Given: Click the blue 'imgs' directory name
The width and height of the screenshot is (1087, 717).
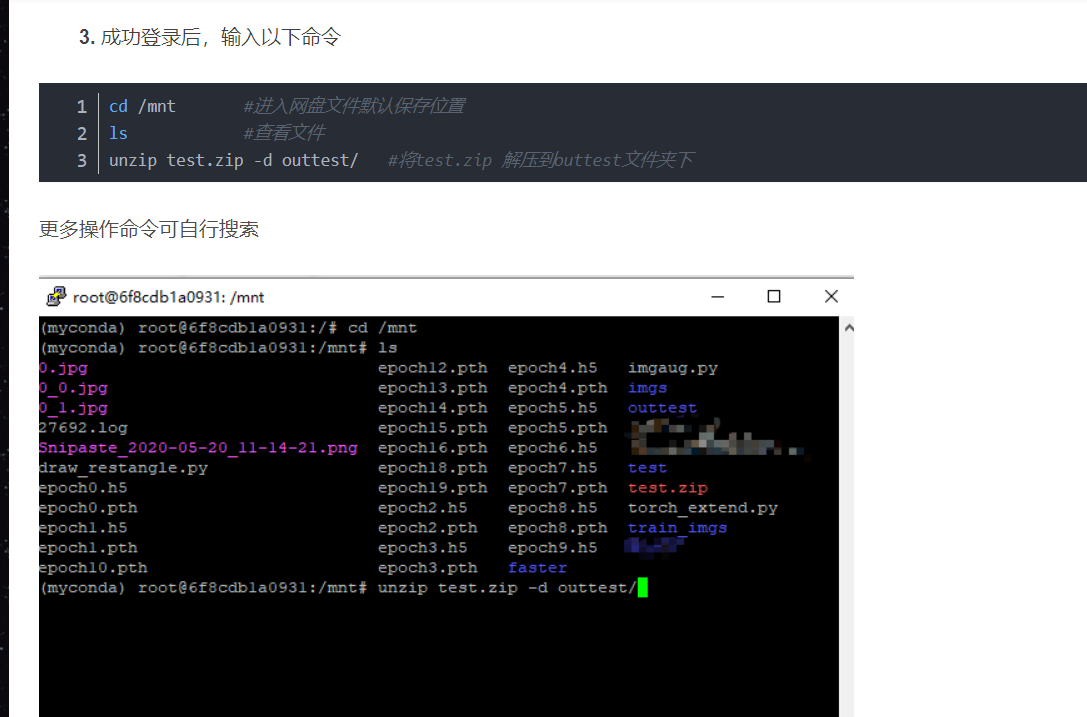Looking at the screenshot, I should tap(647, 388).
